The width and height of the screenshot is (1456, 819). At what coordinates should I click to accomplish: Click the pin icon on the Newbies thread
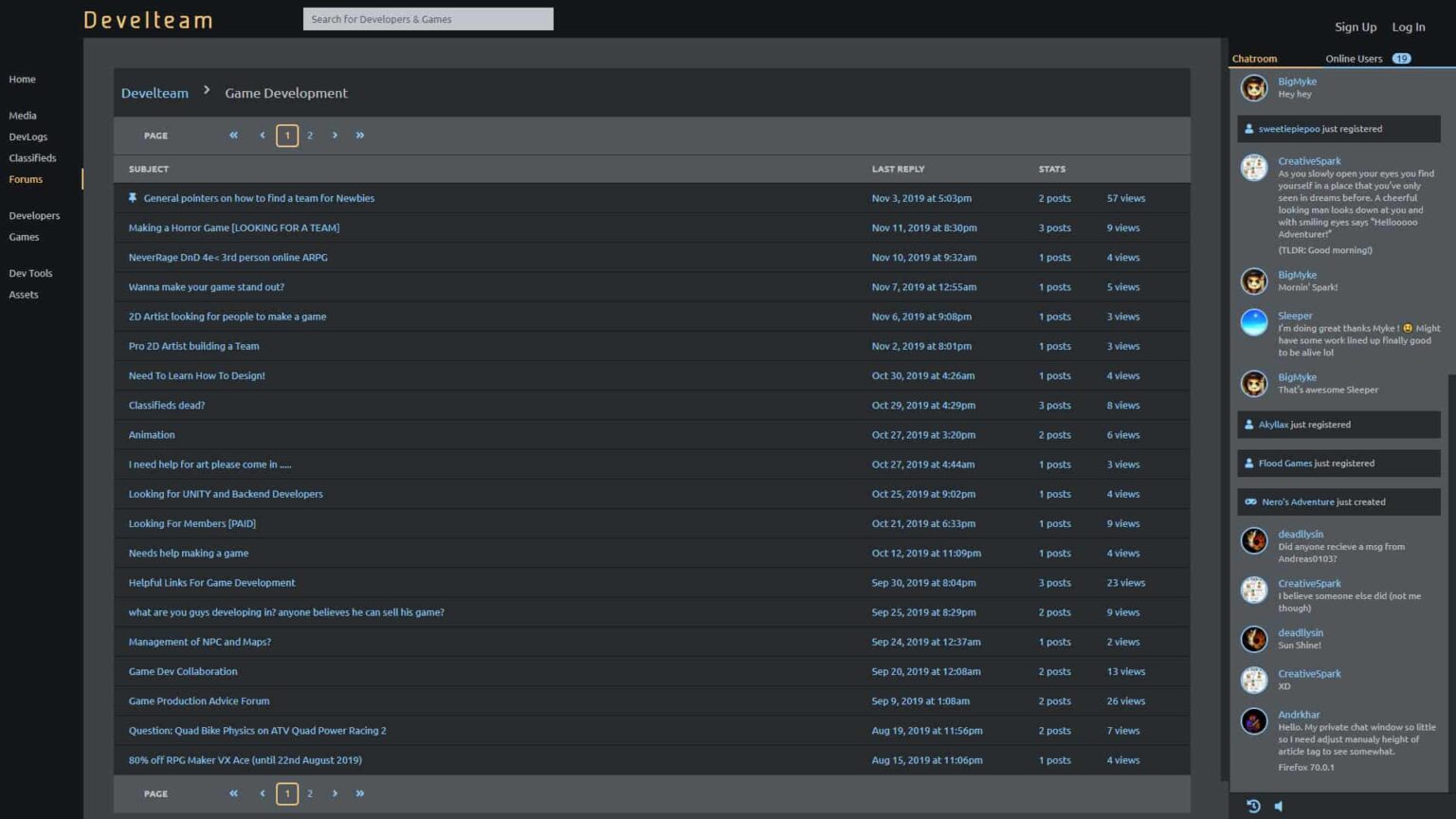(x=134, y=198)
